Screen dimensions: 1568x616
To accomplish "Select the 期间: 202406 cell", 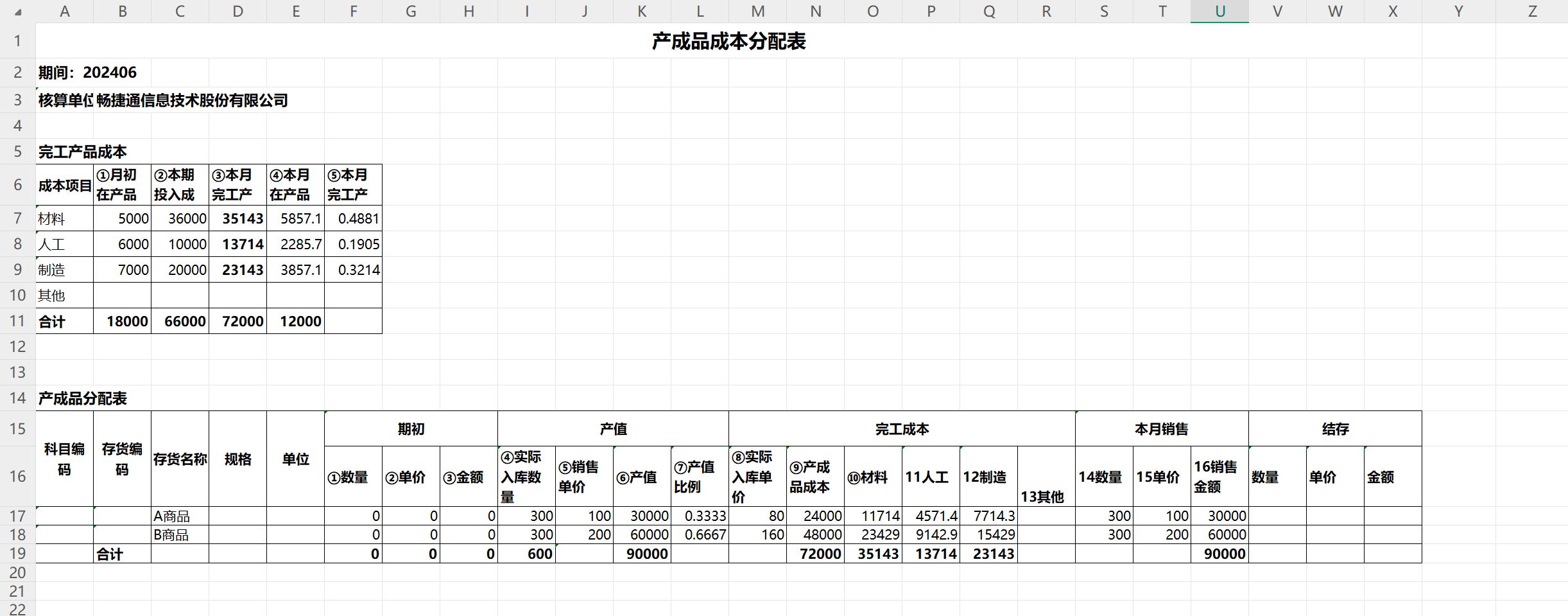I will click(x=87, y=73).
